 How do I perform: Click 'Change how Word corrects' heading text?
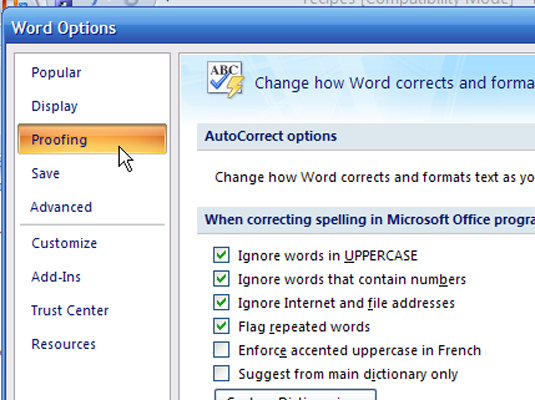coord(395,83)
